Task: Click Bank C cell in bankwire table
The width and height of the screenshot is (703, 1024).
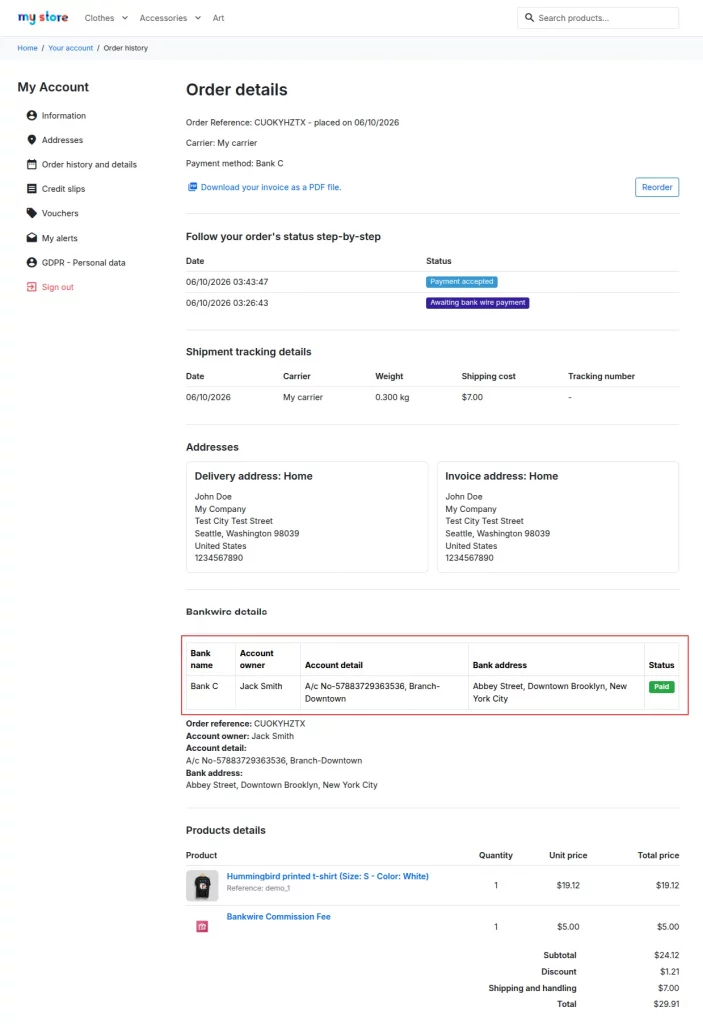Action: coord(204,686)
